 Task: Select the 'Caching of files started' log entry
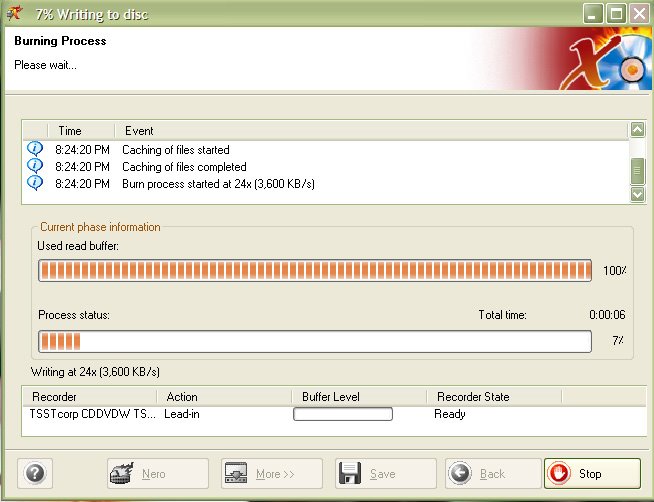tap(325, 150)
